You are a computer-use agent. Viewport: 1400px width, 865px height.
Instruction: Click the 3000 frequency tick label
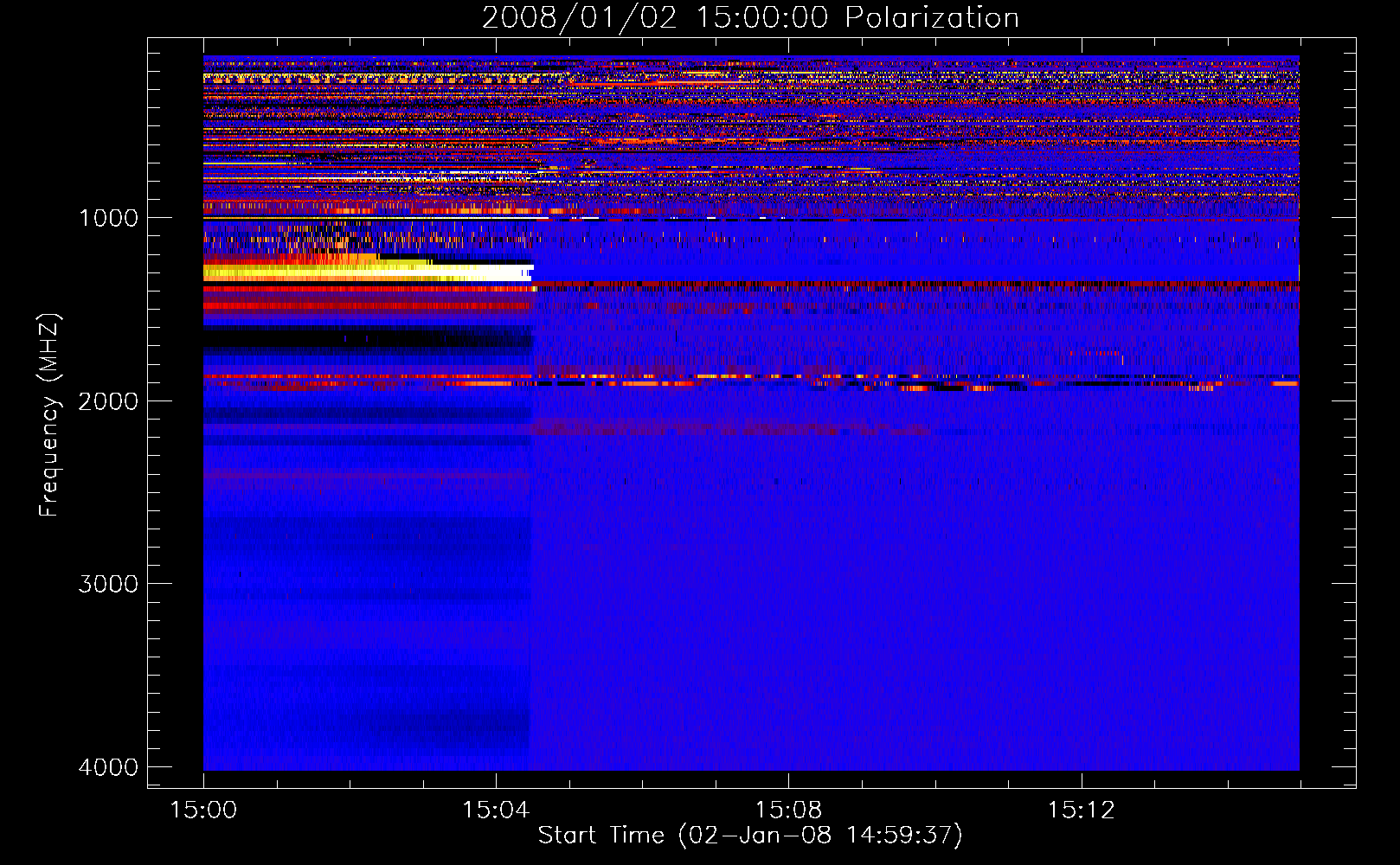pyautogui.click(x=108, y=584)
